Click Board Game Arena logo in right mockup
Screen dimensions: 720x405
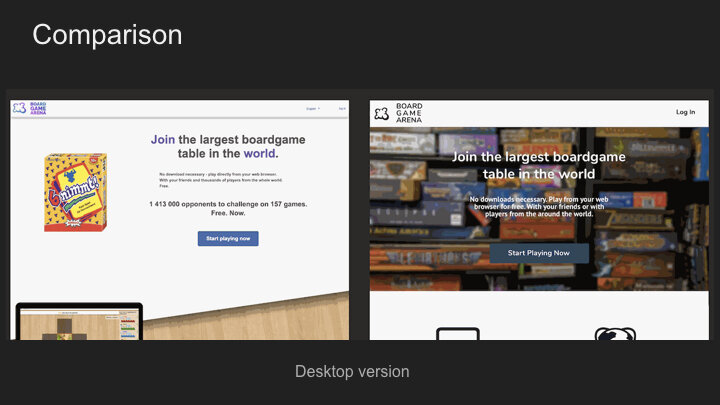[398, 113]
